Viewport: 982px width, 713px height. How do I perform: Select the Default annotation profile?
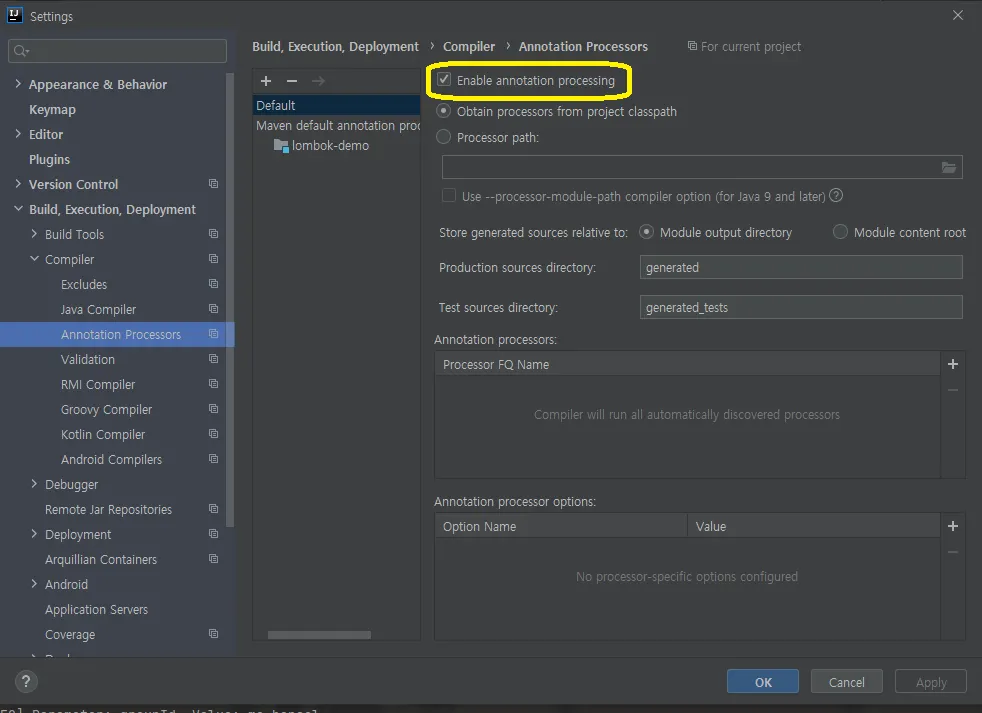(x=336, y=105)
